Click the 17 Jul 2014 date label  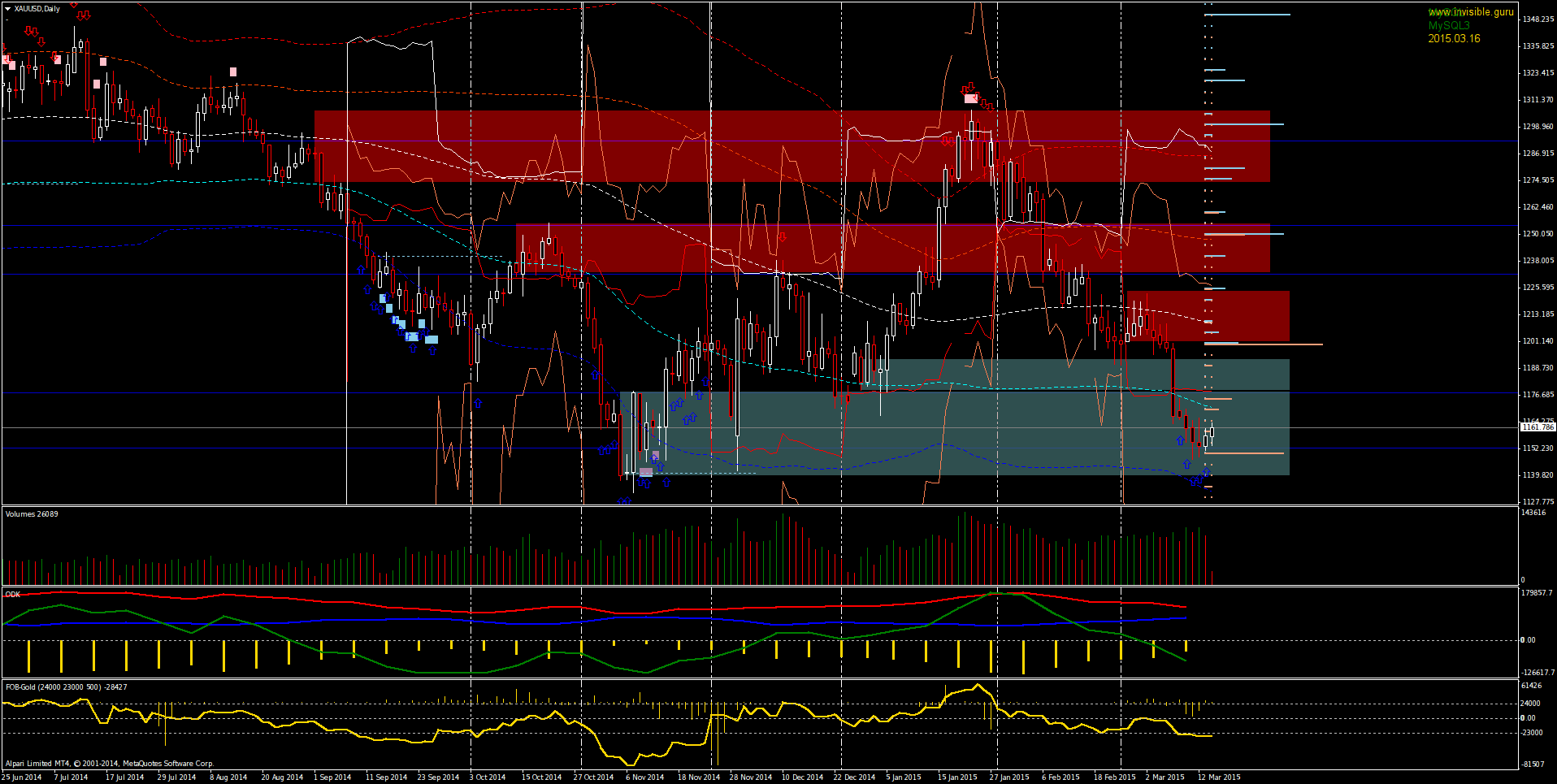[124, 778]
